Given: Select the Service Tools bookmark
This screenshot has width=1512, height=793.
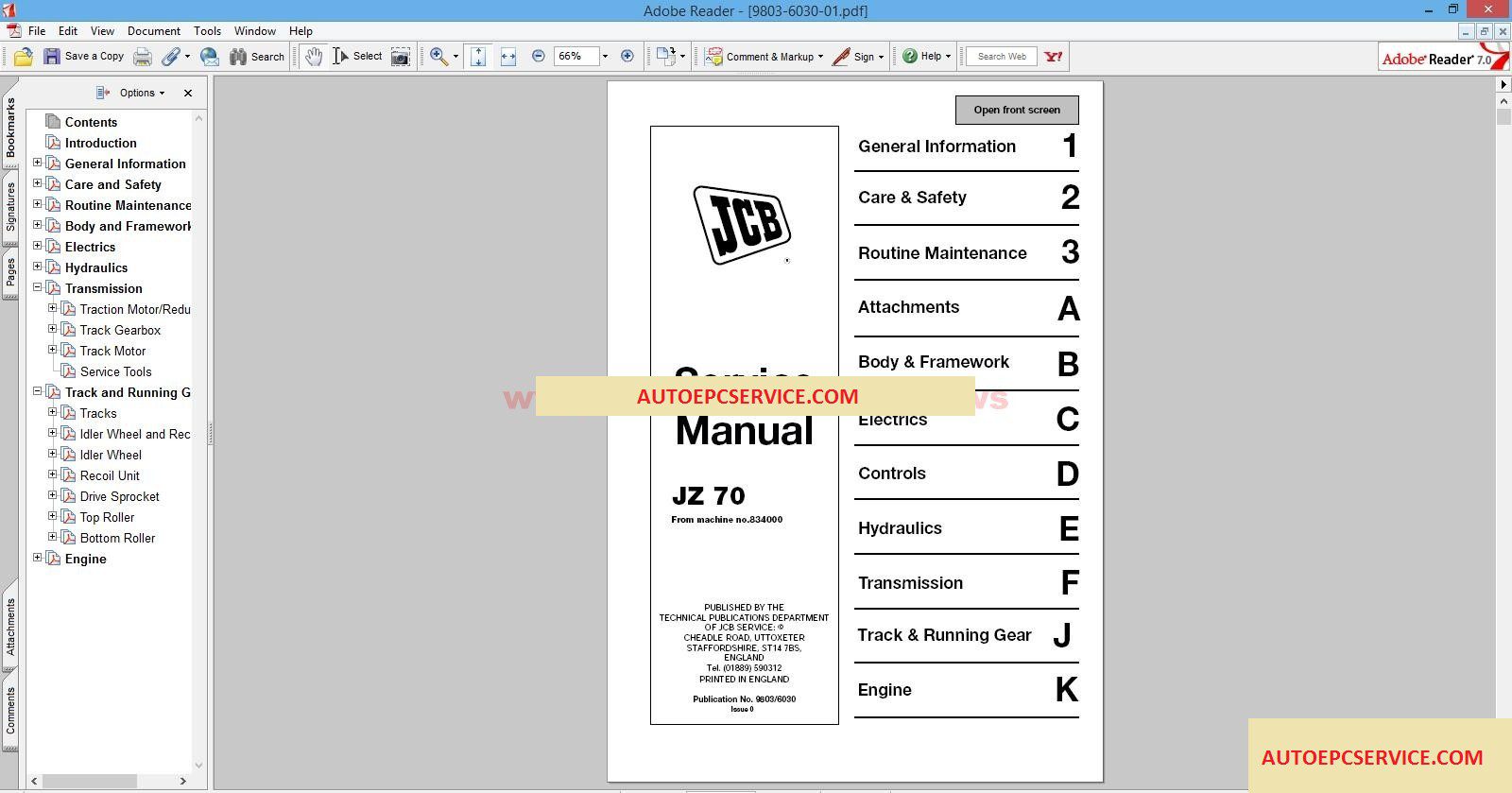Looking at the screenshot, I should click(x=115, y=371).
